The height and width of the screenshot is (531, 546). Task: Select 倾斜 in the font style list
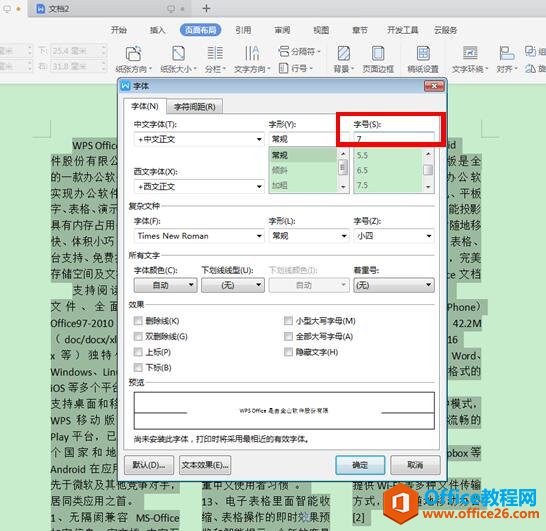point(303,170)
